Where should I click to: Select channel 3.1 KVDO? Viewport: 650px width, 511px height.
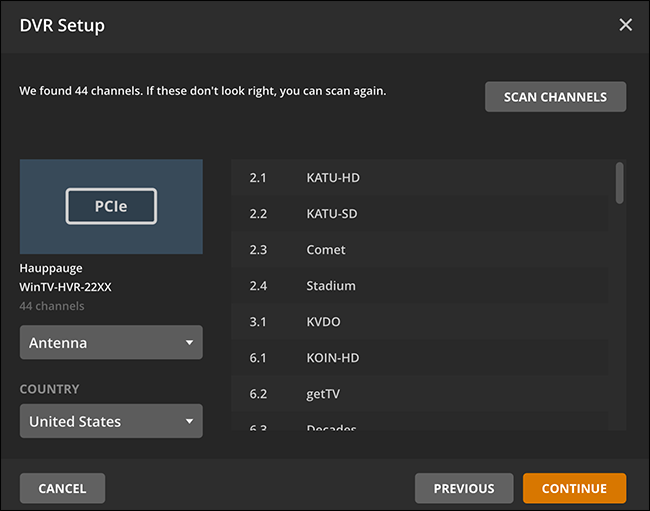[420, 322]
